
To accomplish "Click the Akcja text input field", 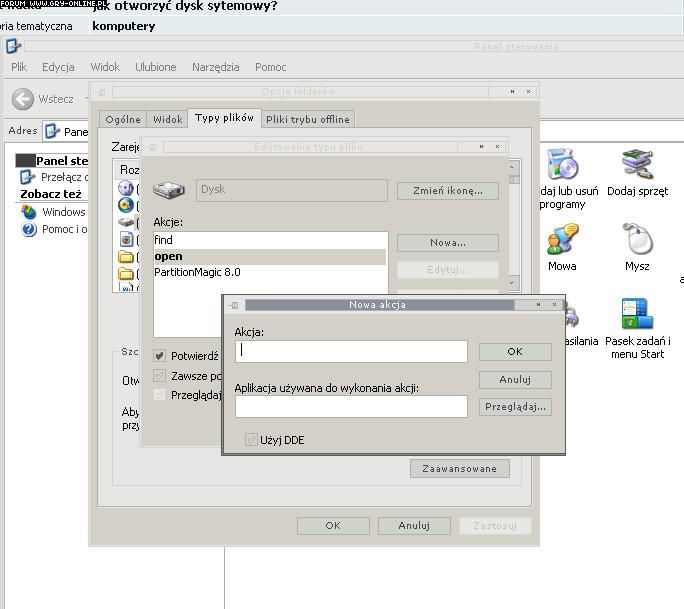I will point(351,351).
